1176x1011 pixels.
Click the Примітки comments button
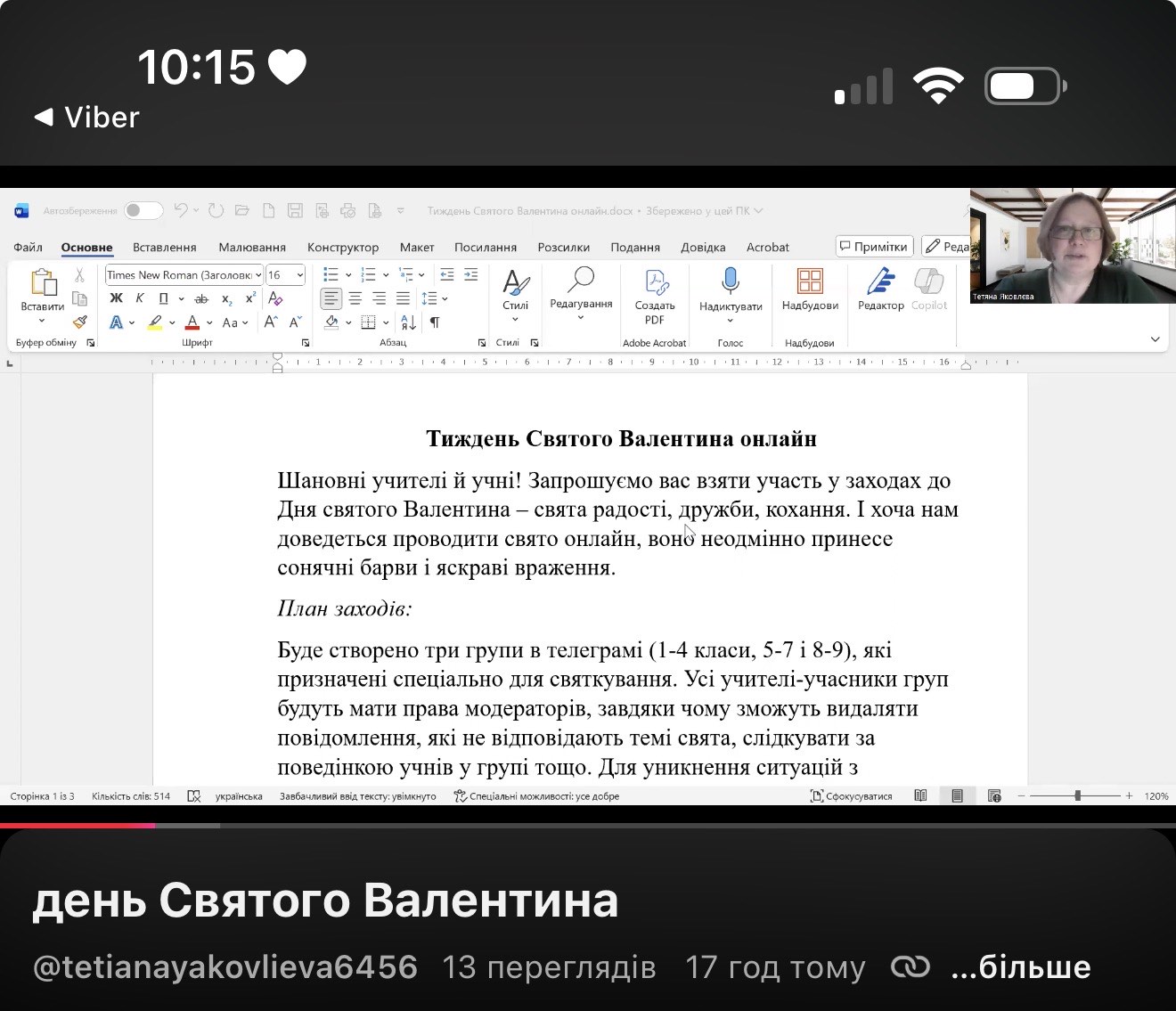(x=874, y=247)
